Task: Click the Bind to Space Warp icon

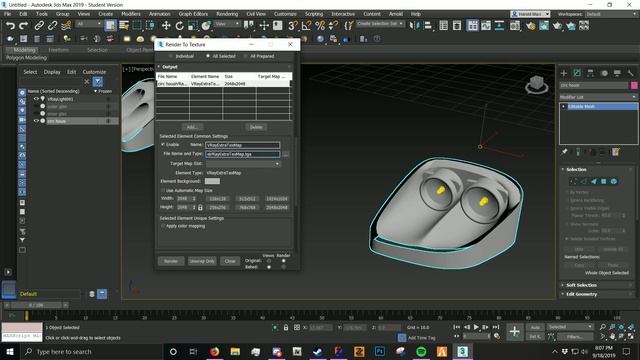Action: 66,26
